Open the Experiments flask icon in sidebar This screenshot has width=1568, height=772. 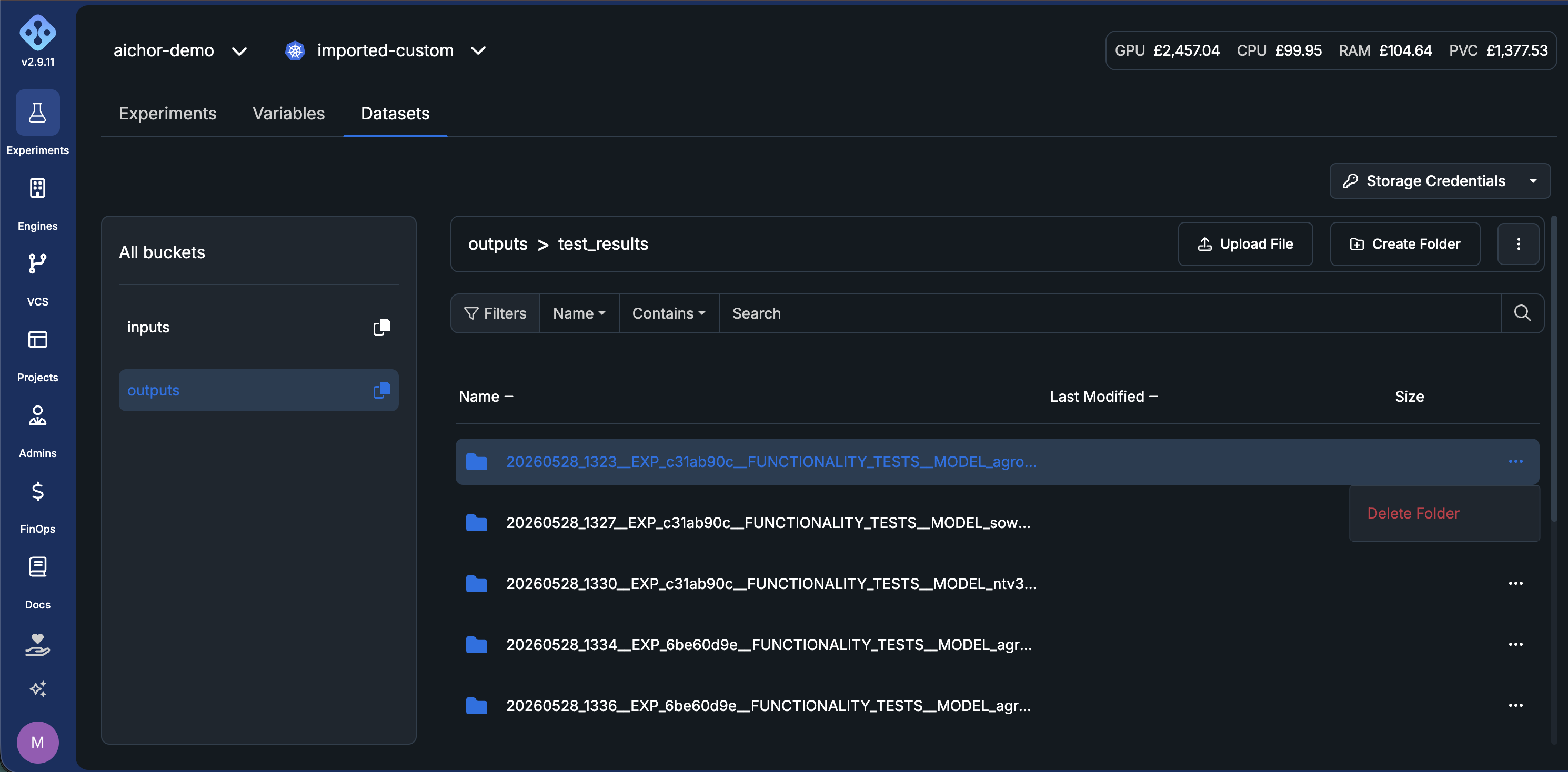[38, 113]
